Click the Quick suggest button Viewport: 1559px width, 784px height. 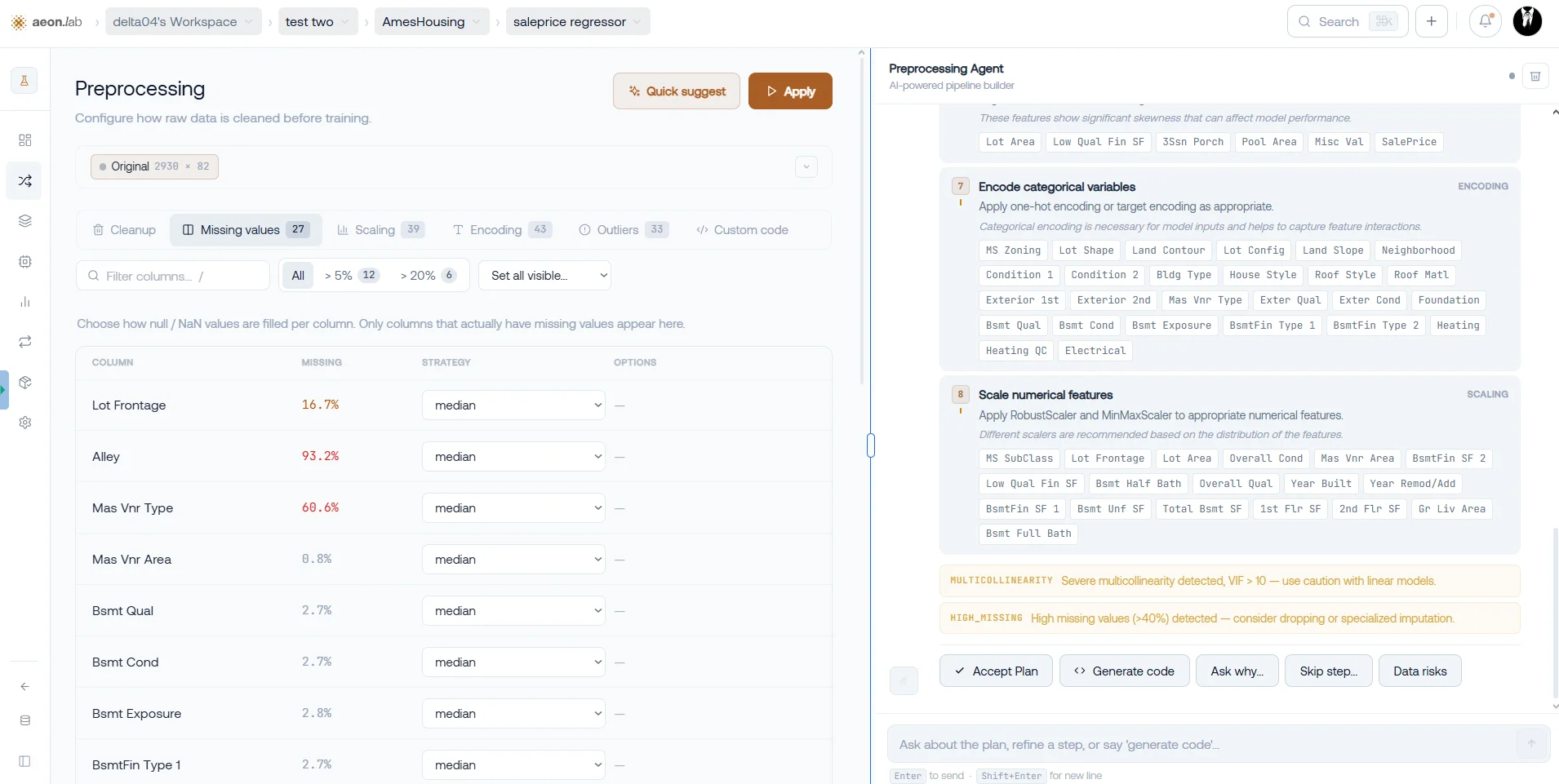[x=677, y=91]
